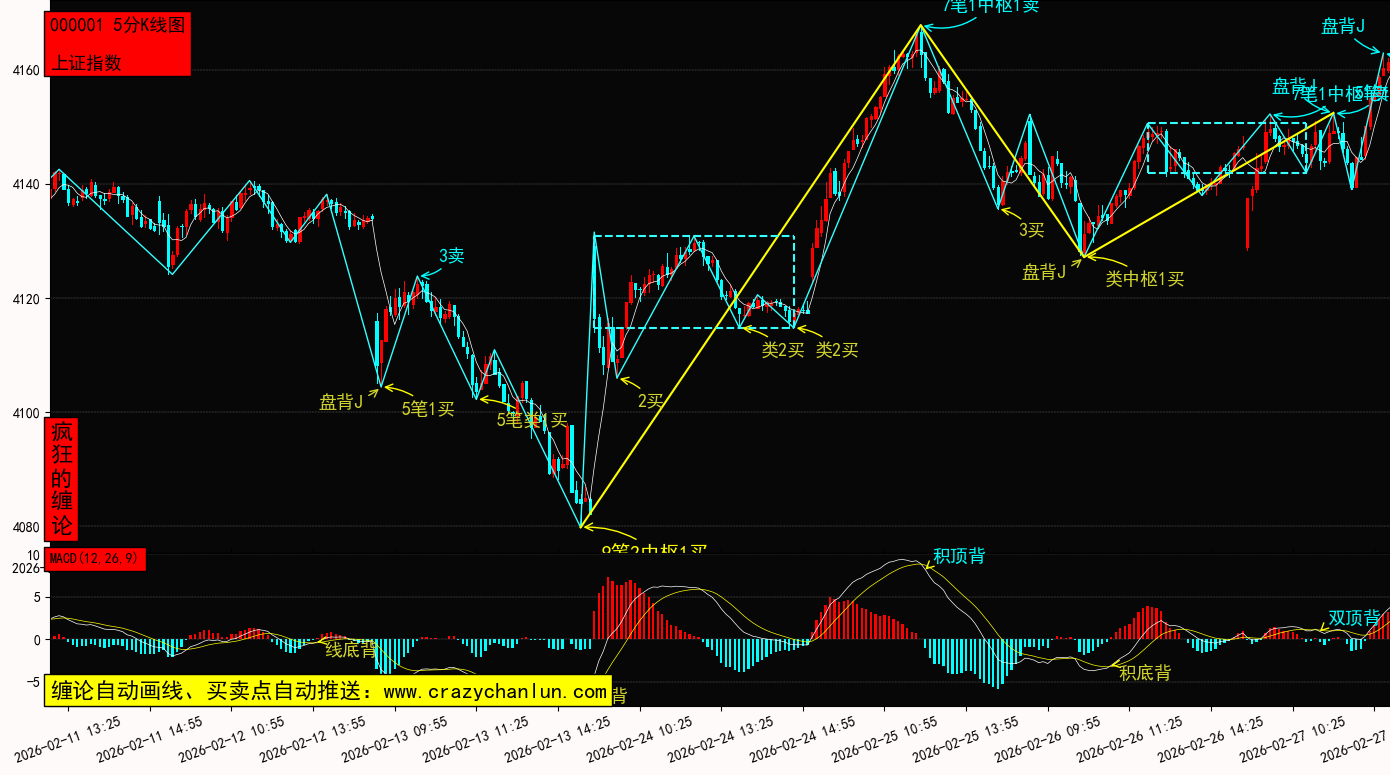Click the 4080 price axis label
This screenshot has width=1390, height=775.
point(25,527)
